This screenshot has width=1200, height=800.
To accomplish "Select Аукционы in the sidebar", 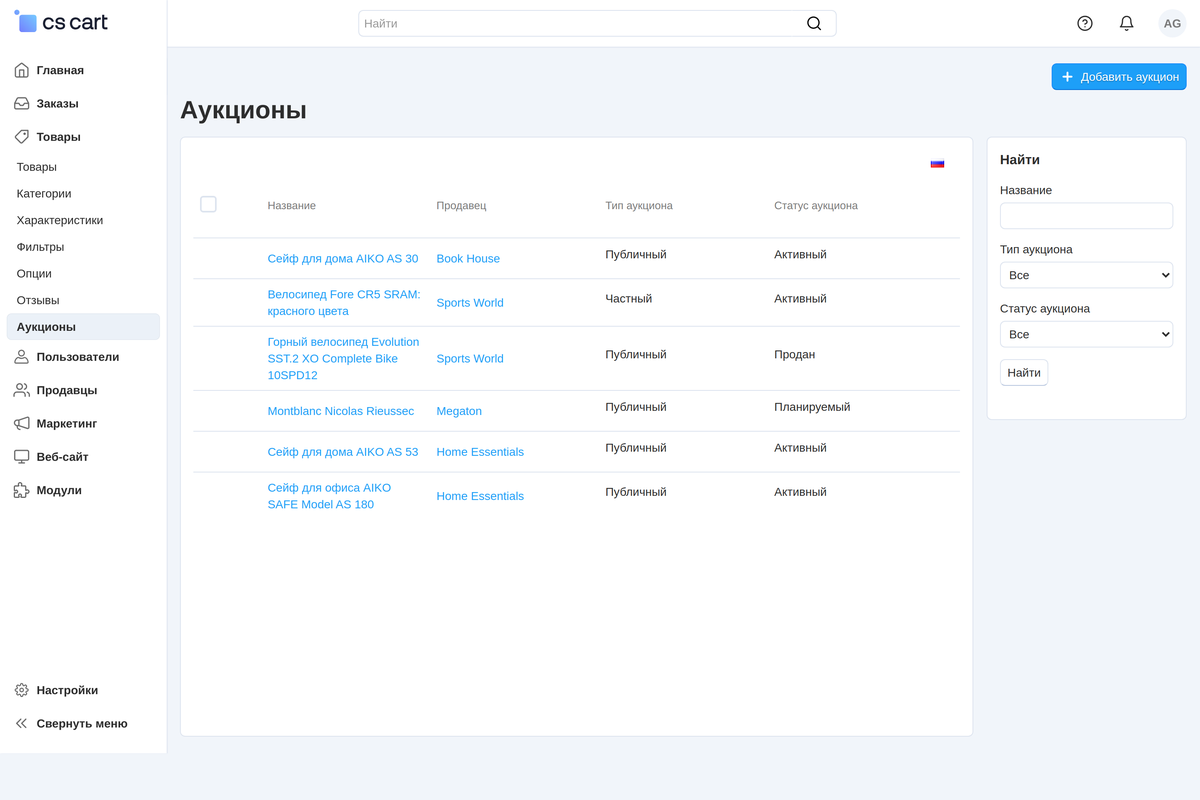I will click(x=83, y=327).
